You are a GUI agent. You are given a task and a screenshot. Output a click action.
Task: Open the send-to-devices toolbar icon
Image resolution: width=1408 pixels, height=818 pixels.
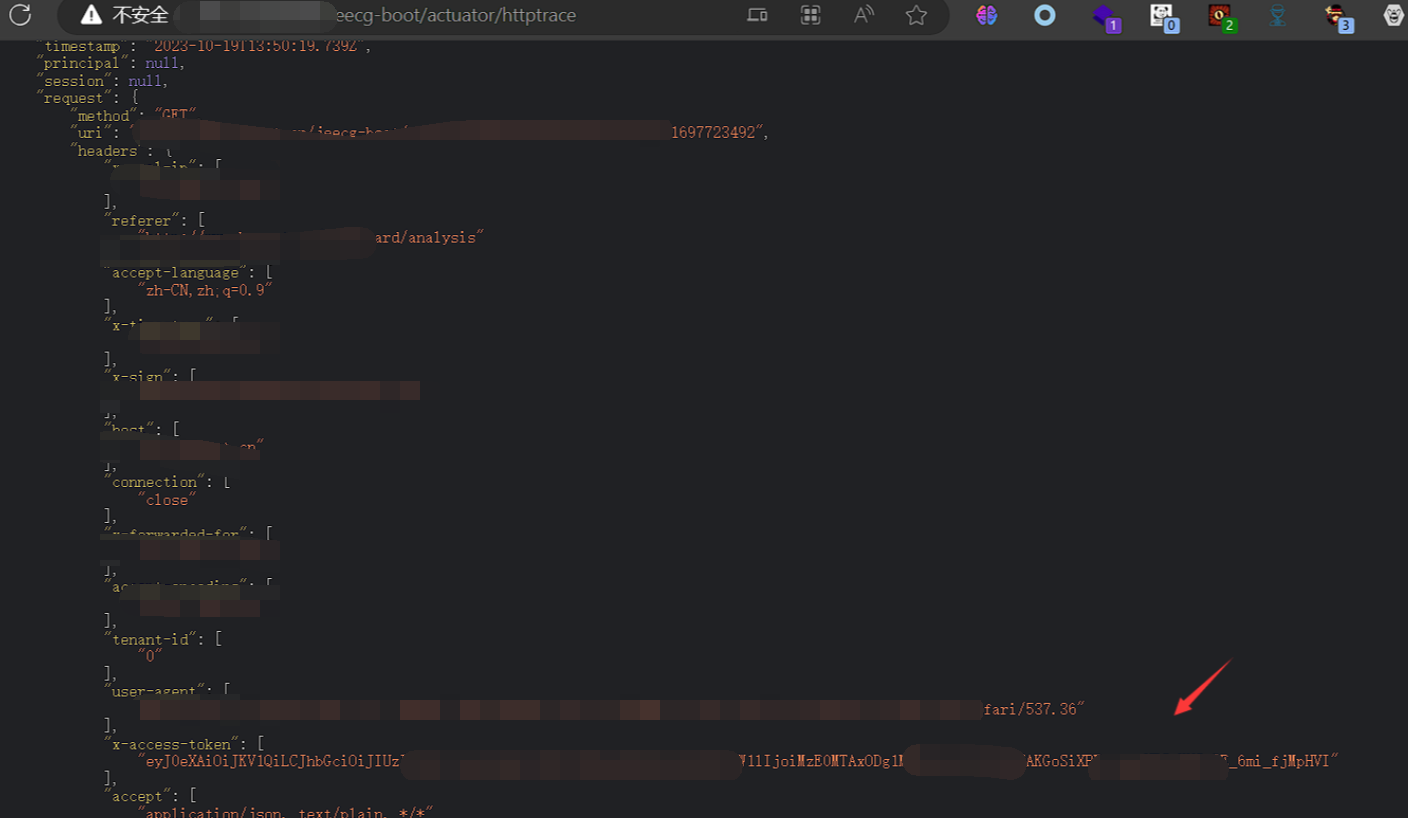tap(757, 16)
